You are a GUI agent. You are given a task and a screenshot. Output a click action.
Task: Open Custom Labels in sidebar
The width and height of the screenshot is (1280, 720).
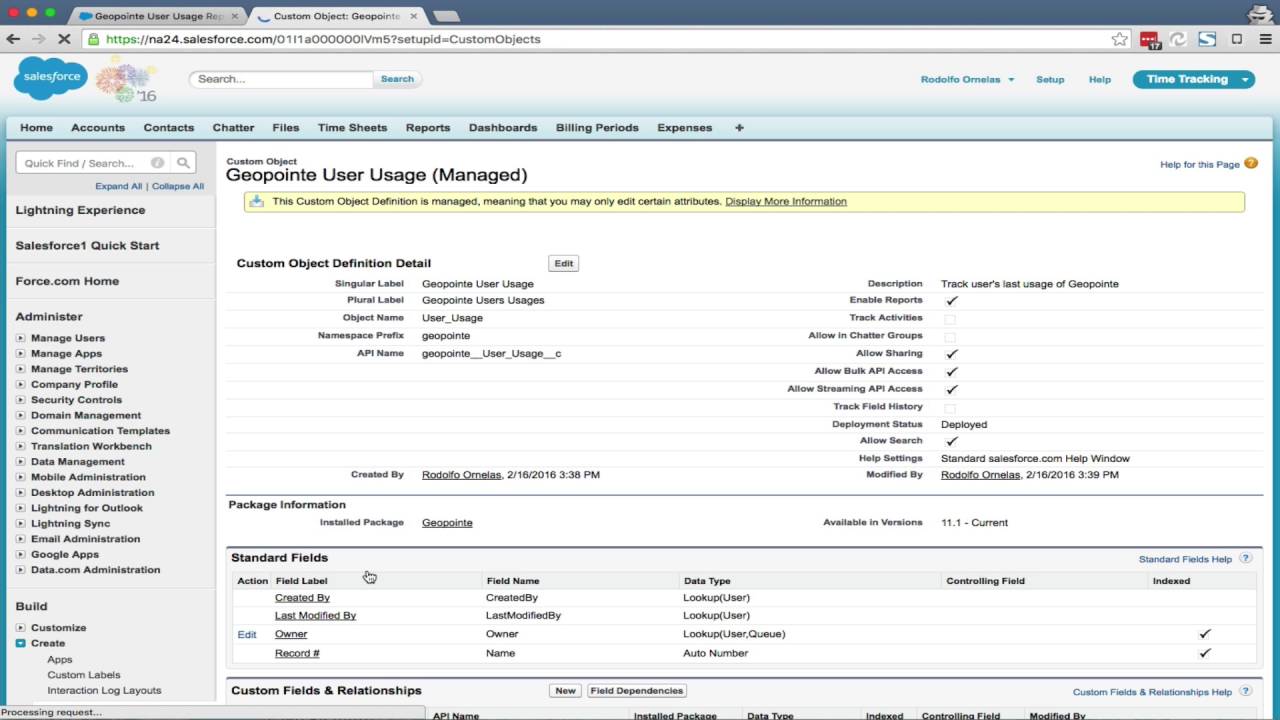coord(84,675)
